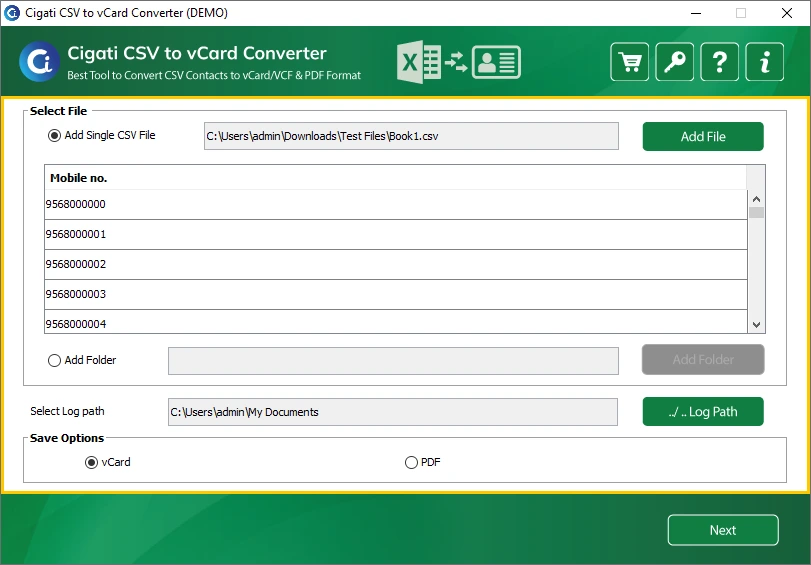811x565 pixels.
Task: Click the Cigati logo in the banner
Action: tap(39, 62)
